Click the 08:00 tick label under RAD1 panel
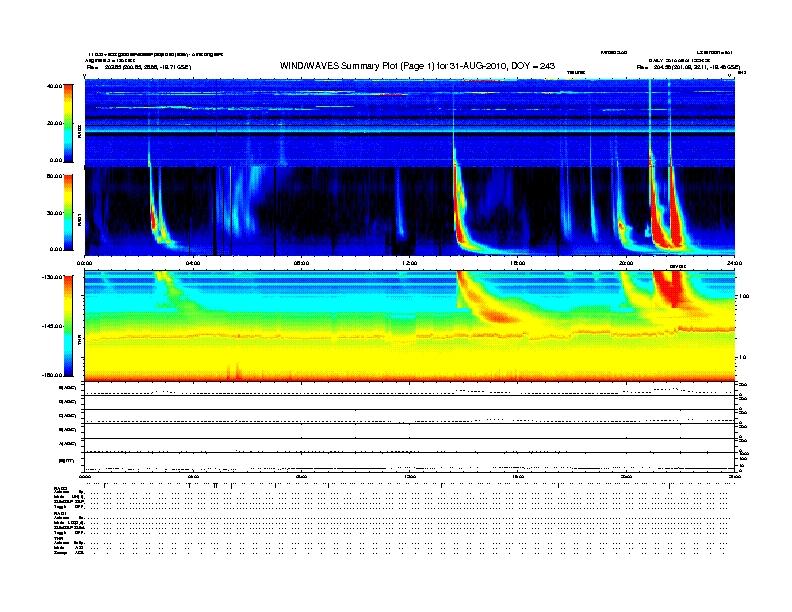This screenshot has height=612, width=792. [301, 263]
